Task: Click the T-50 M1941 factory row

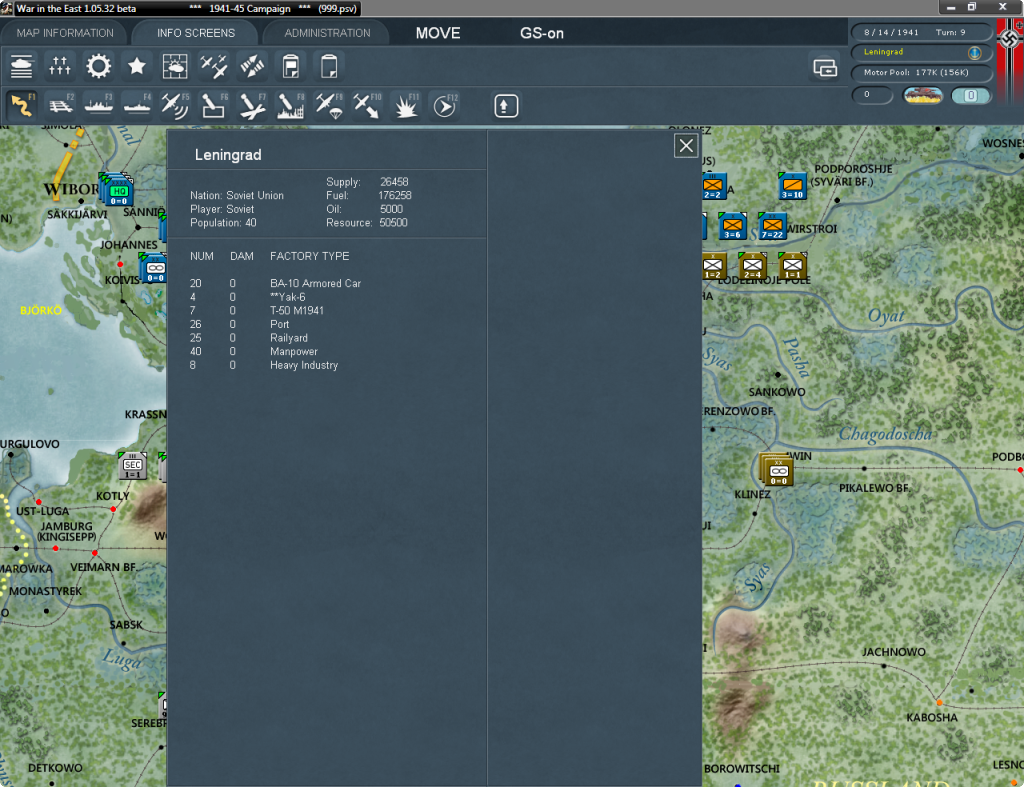Action: (x=257, y=311)
